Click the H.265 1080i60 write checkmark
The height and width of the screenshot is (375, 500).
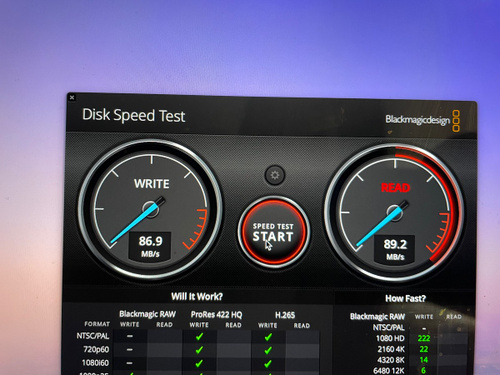pyautogui.click(x=268, y=364)
